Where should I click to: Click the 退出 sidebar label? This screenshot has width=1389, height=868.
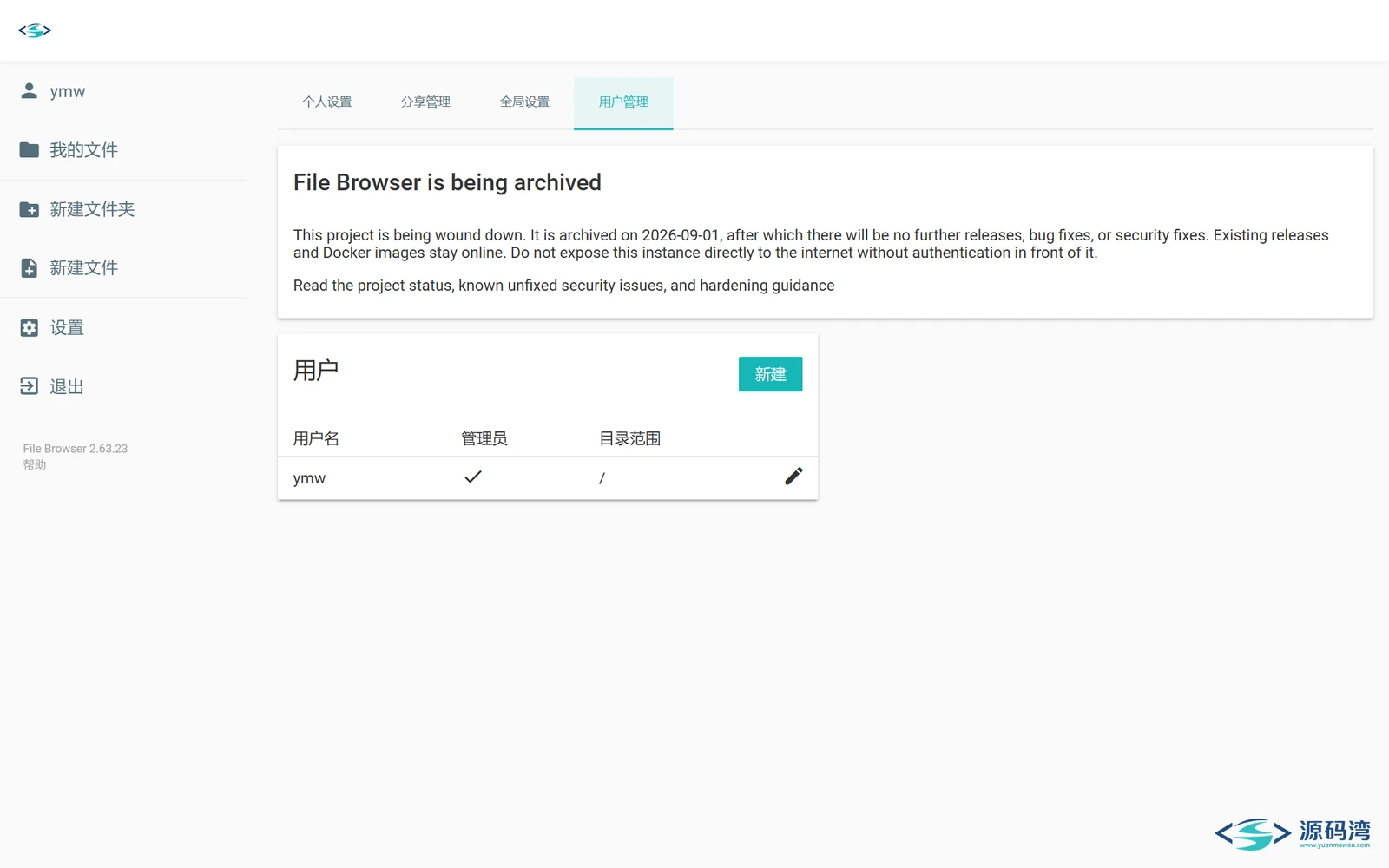(x=67, y=386)
